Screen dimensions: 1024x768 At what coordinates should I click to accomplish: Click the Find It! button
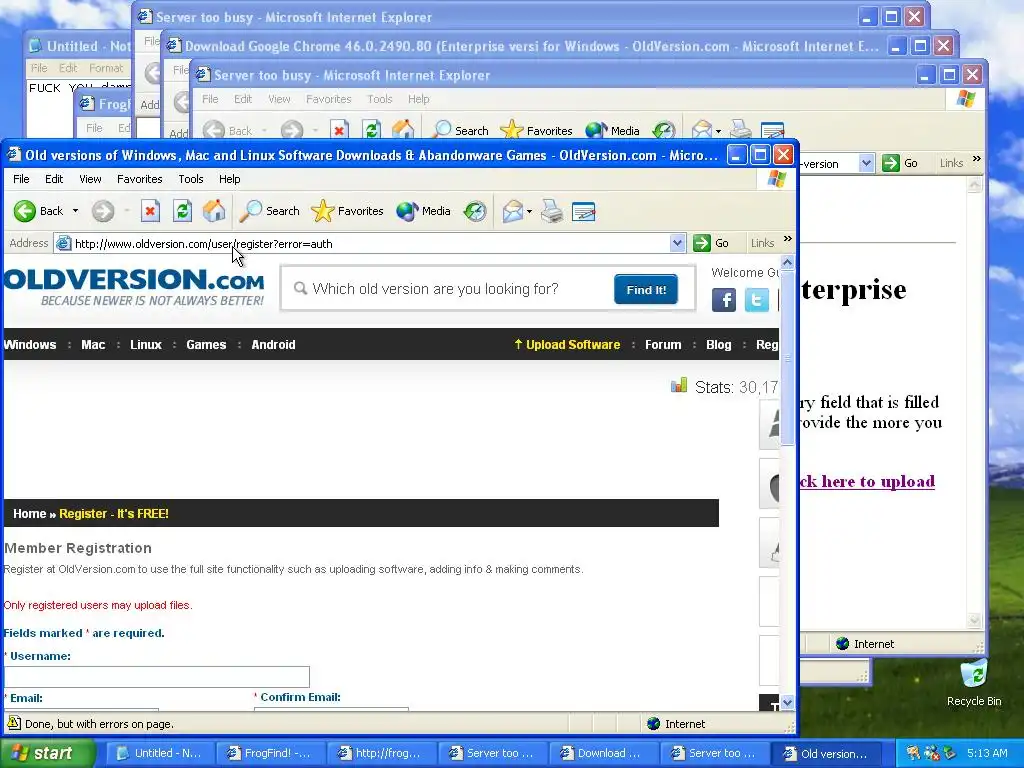pos(645,289)
